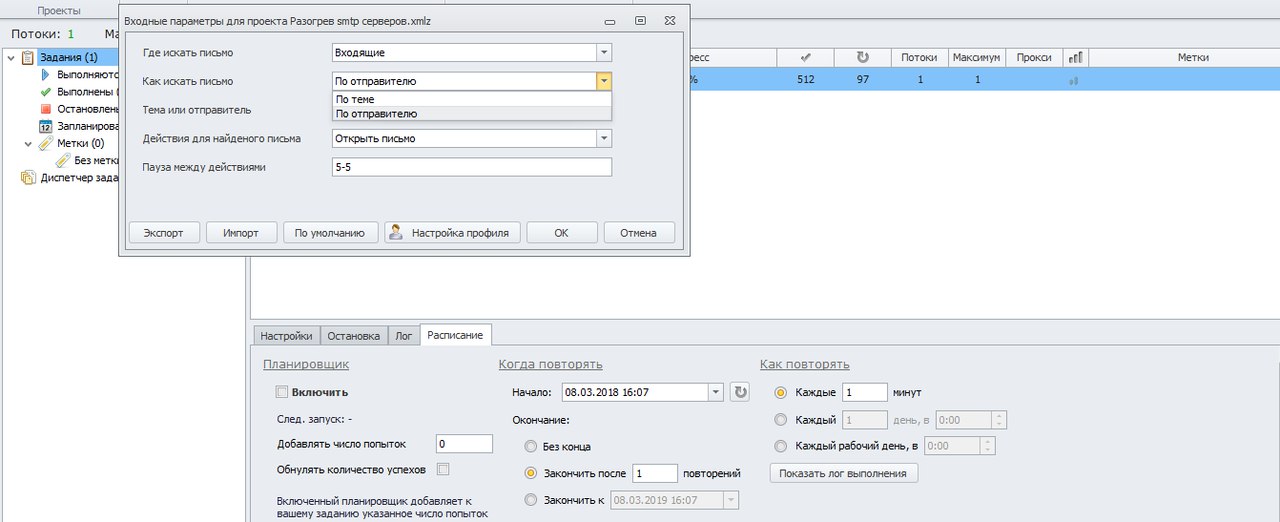Click the circular arrow retries column header
This screenshot has width=1280, height=522.
click(x=863, y=58)
